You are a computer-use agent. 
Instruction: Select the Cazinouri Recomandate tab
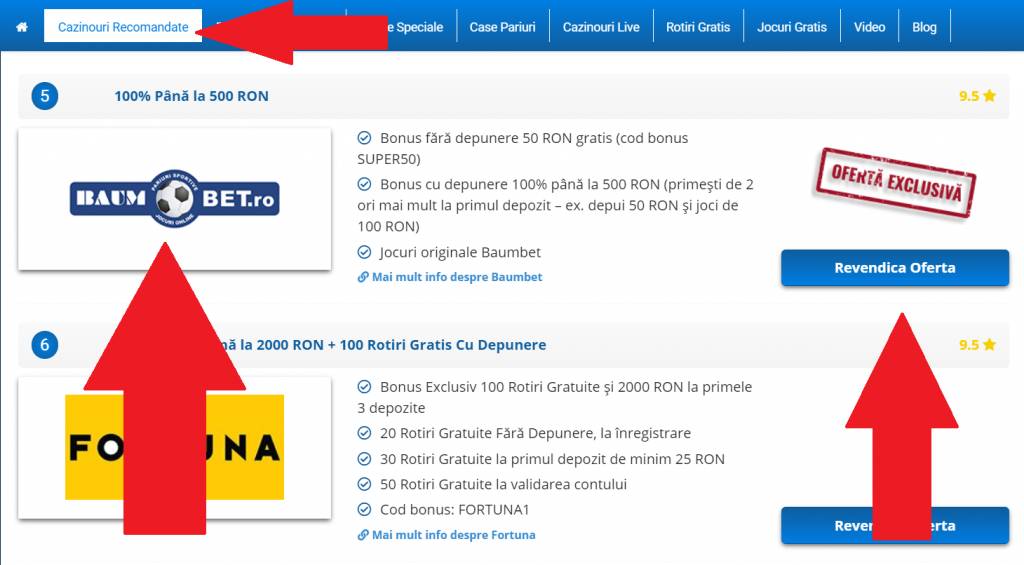pos(123,27)
